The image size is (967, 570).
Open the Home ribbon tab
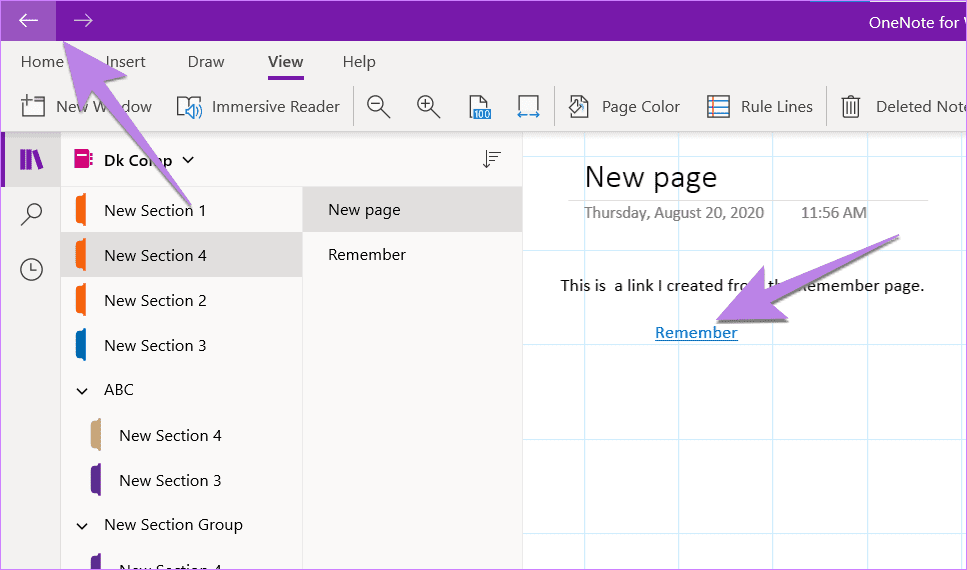point(42,62)
